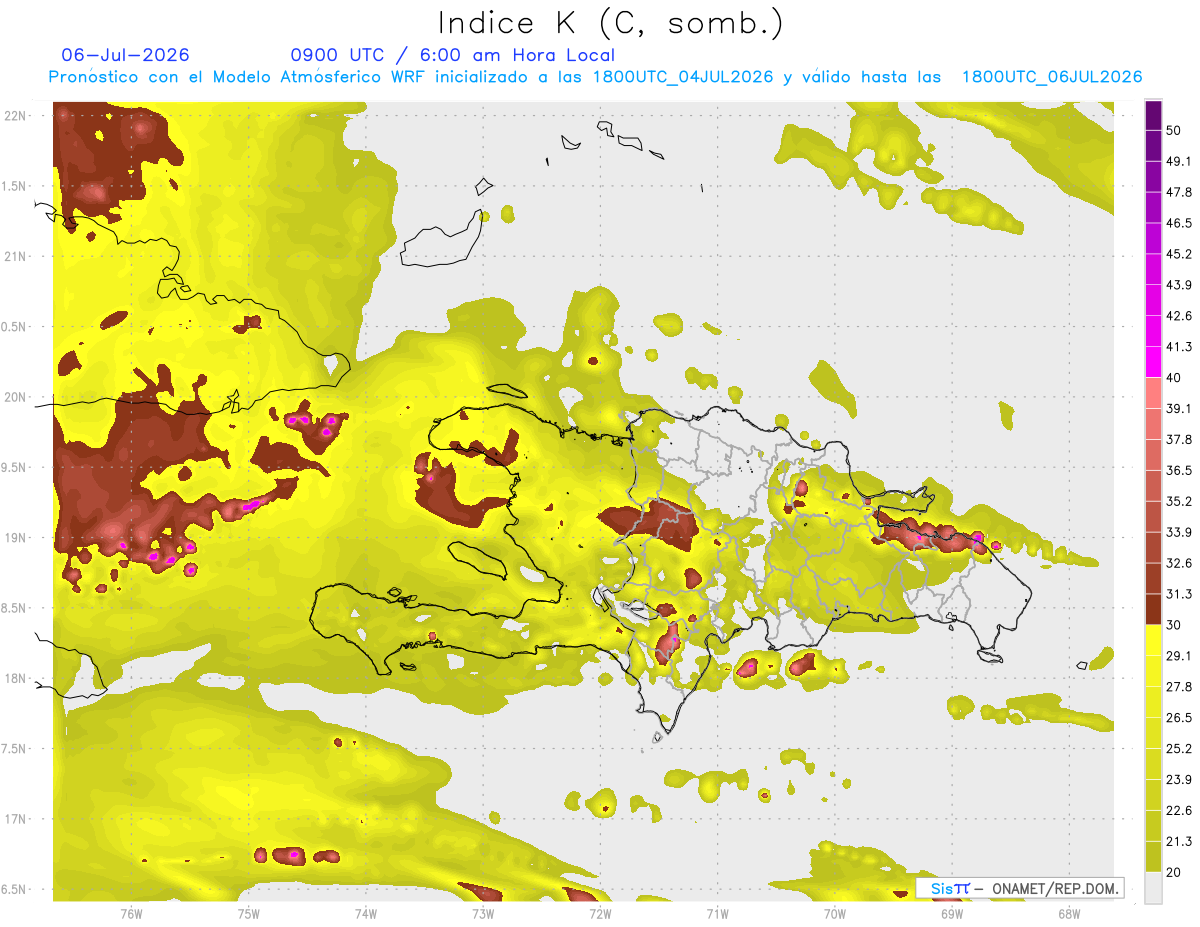
Task: Click the dark purple swatch beside legend value 50
Action: 1153,117
